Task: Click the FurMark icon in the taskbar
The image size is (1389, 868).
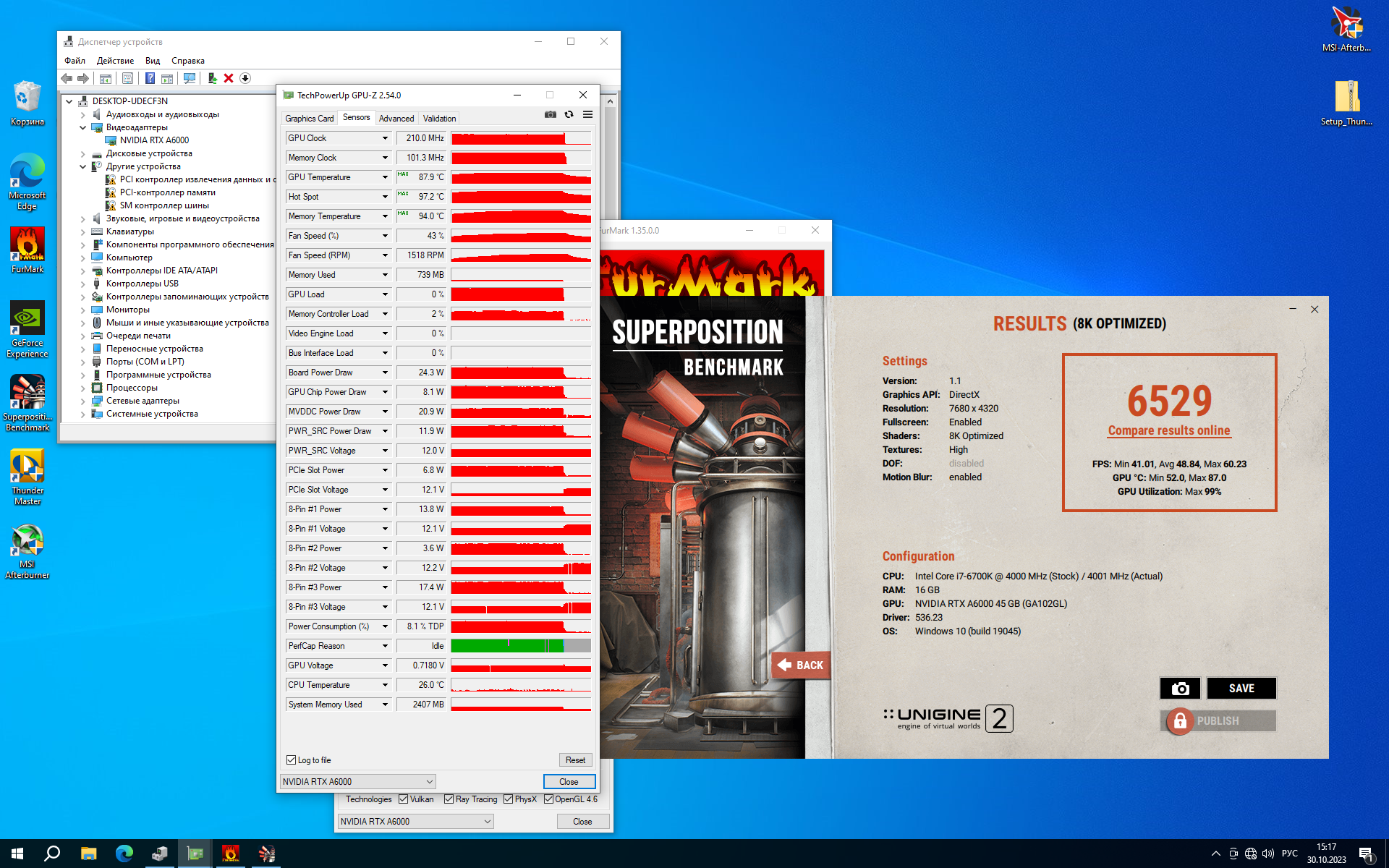Action: [230, 854]
